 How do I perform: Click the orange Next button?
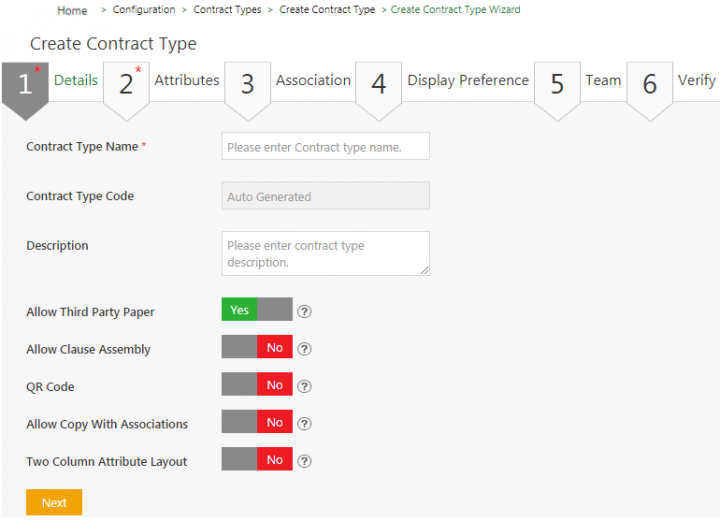(54, 502)
